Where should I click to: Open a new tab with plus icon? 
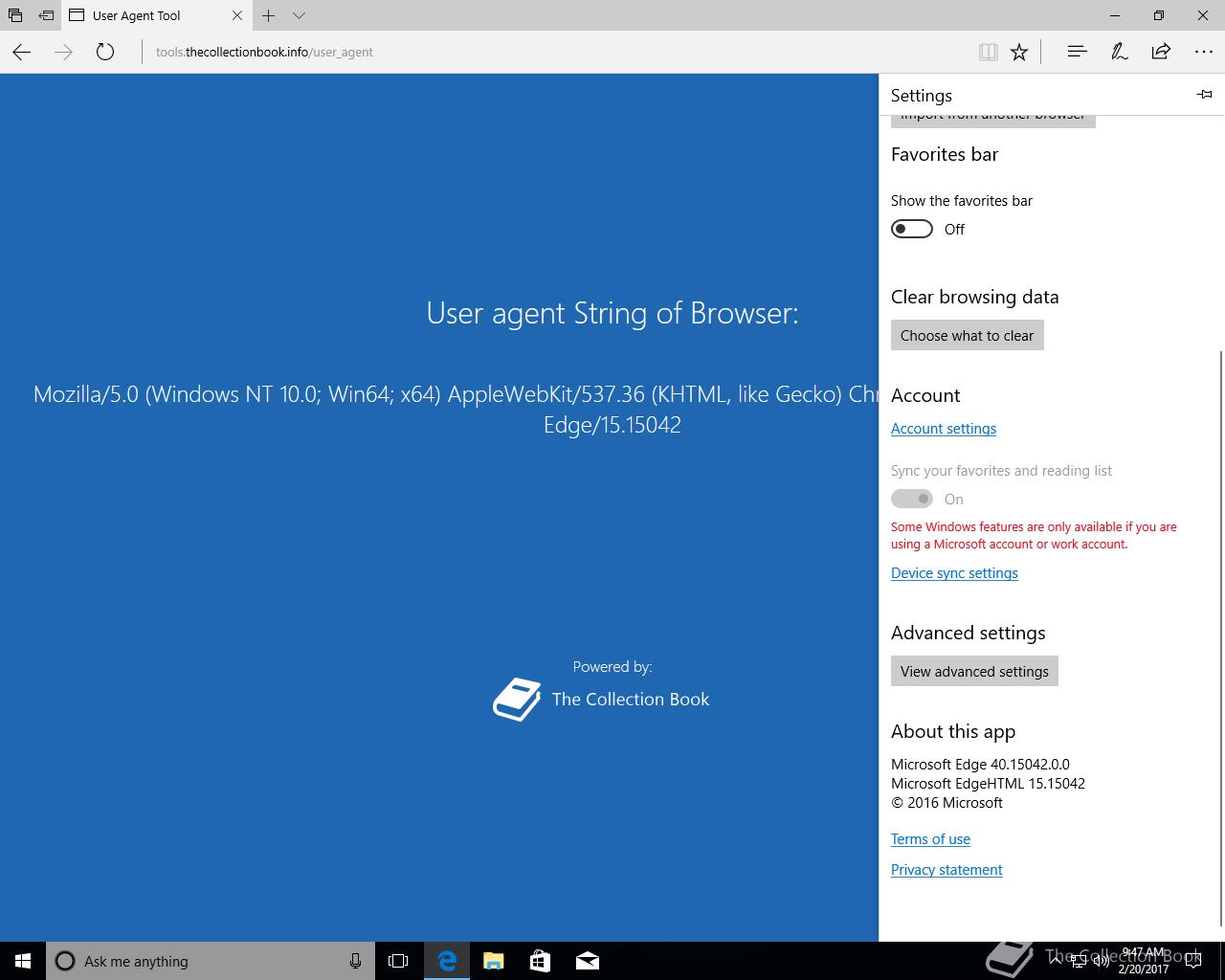[x=269, y=15]
